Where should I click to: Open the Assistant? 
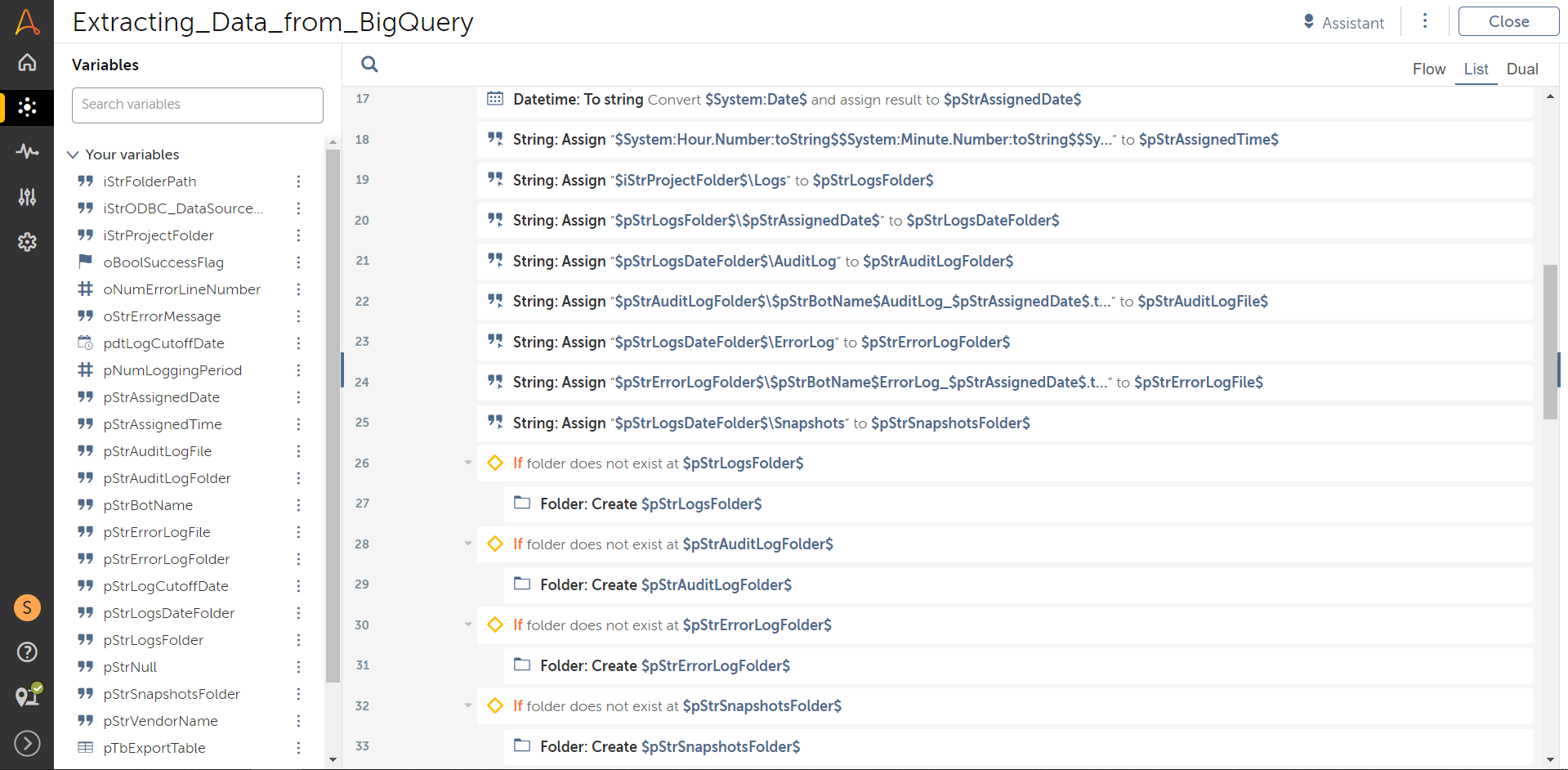pyautogui.click(x=1343, y=23)
